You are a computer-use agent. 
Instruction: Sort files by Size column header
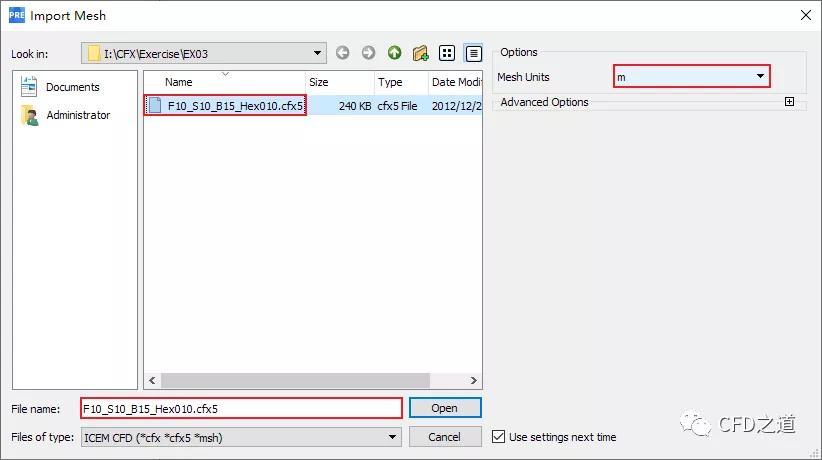coord(319,82)
